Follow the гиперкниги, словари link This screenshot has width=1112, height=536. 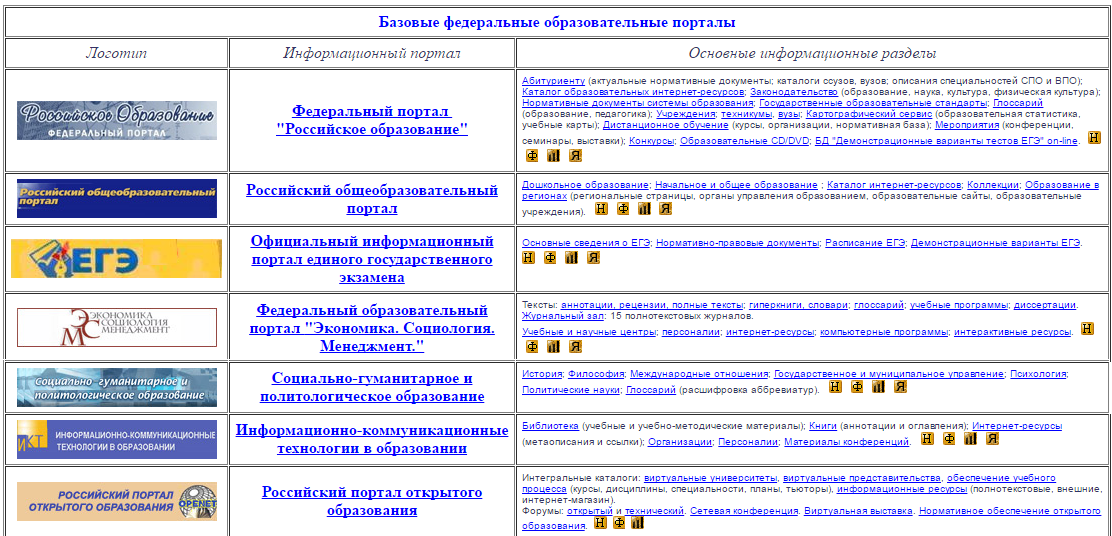[798, 305]
